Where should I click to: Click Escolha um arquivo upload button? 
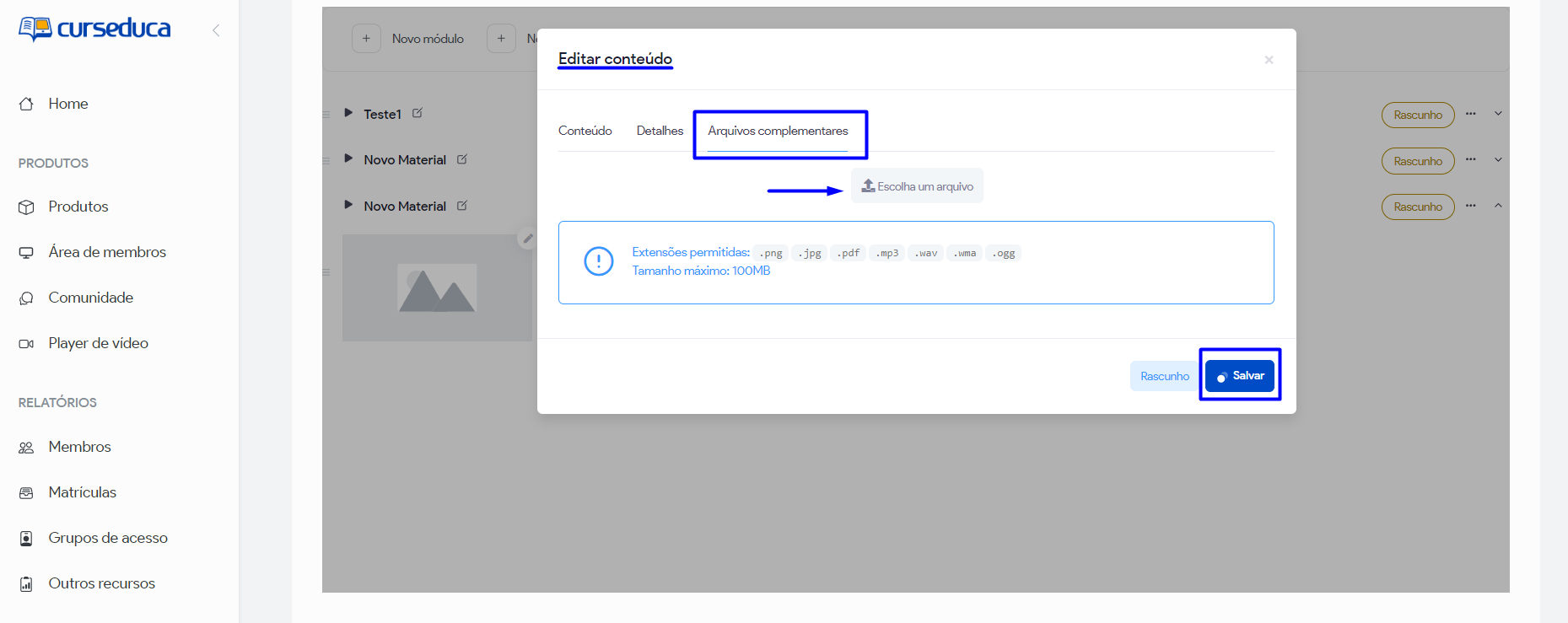917,186
